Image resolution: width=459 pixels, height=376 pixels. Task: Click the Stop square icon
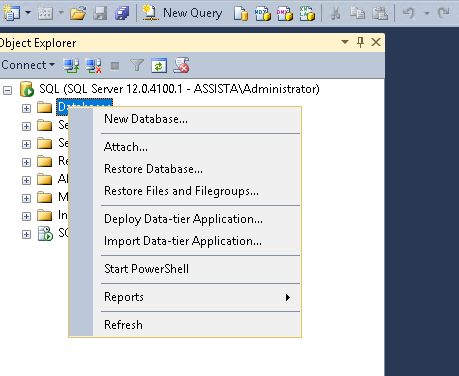[x=115, y=66]
